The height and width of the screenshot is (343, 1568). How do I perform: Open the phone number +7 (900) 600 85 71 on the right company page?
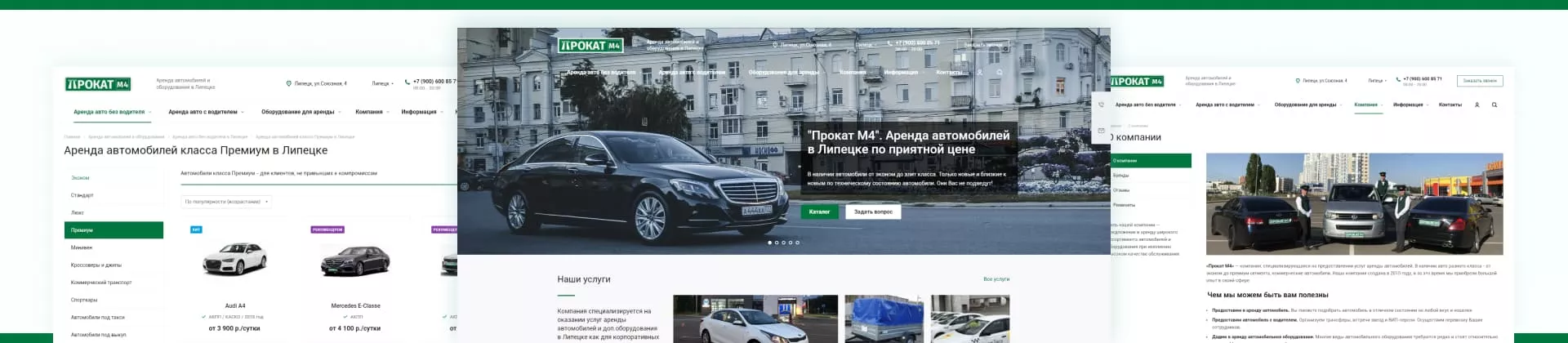[x=1423, y=79]
